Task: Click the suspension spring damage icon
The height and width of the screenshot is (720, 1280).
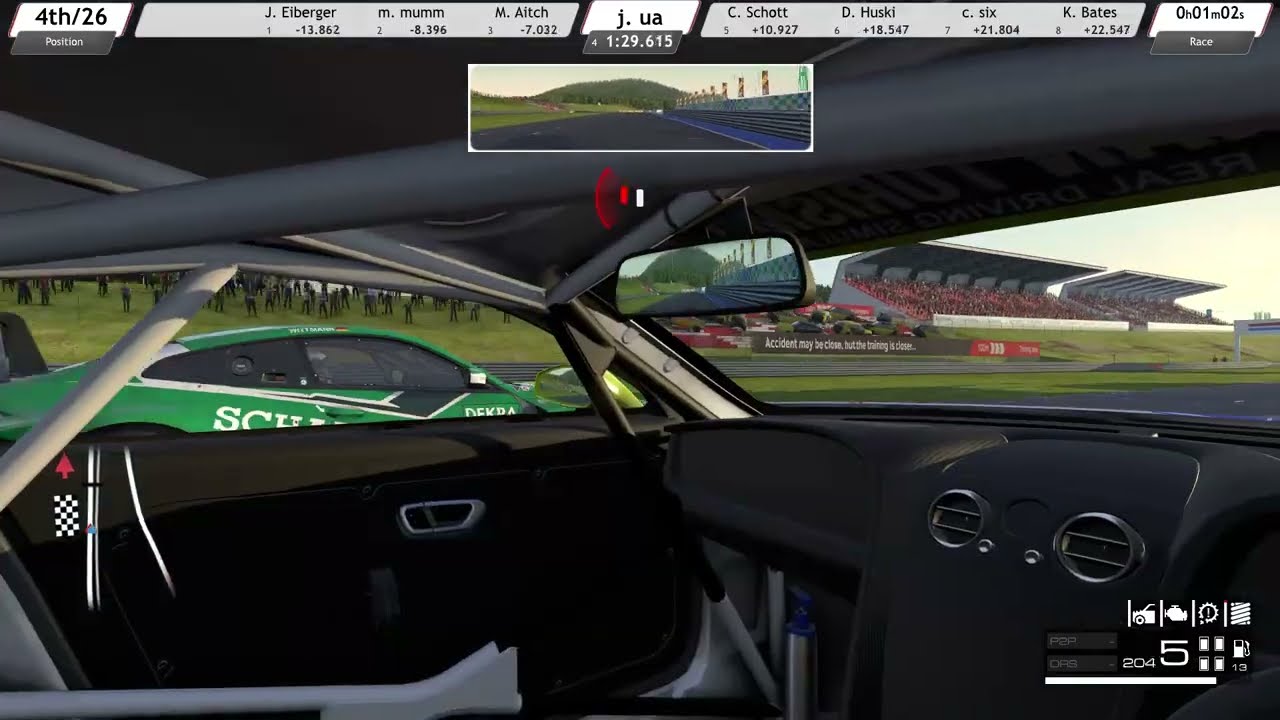Action: coord(1240,613)
